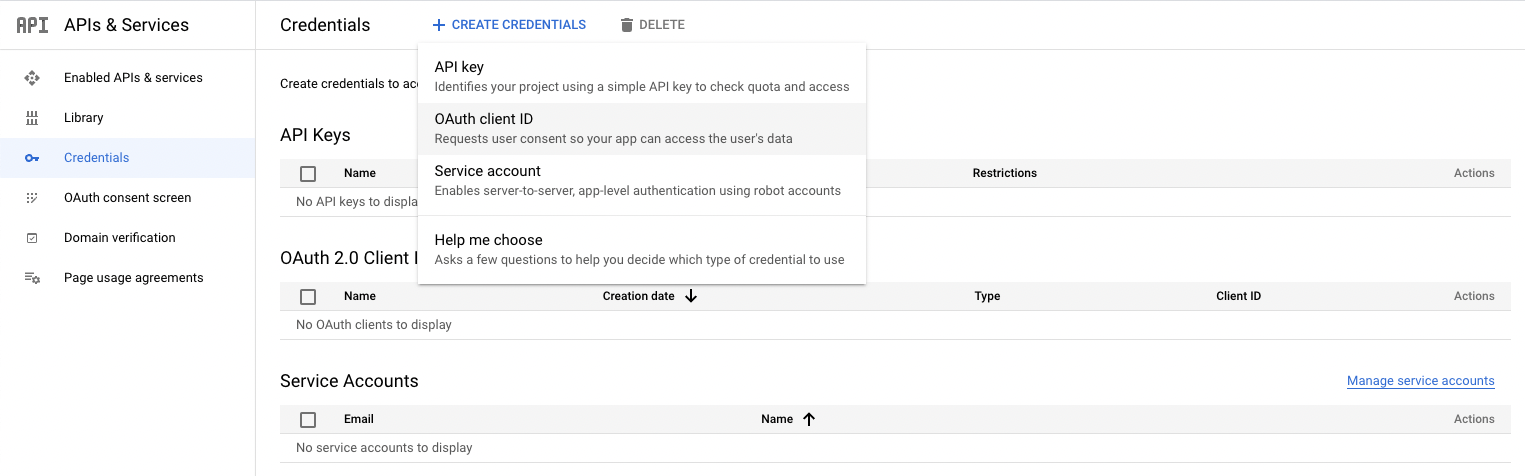The height and width of the screenshot is (476, 1525).
Task: Toggle the Create Credentials dropdown
Action: pyautogui.click(x=509, y=25)
